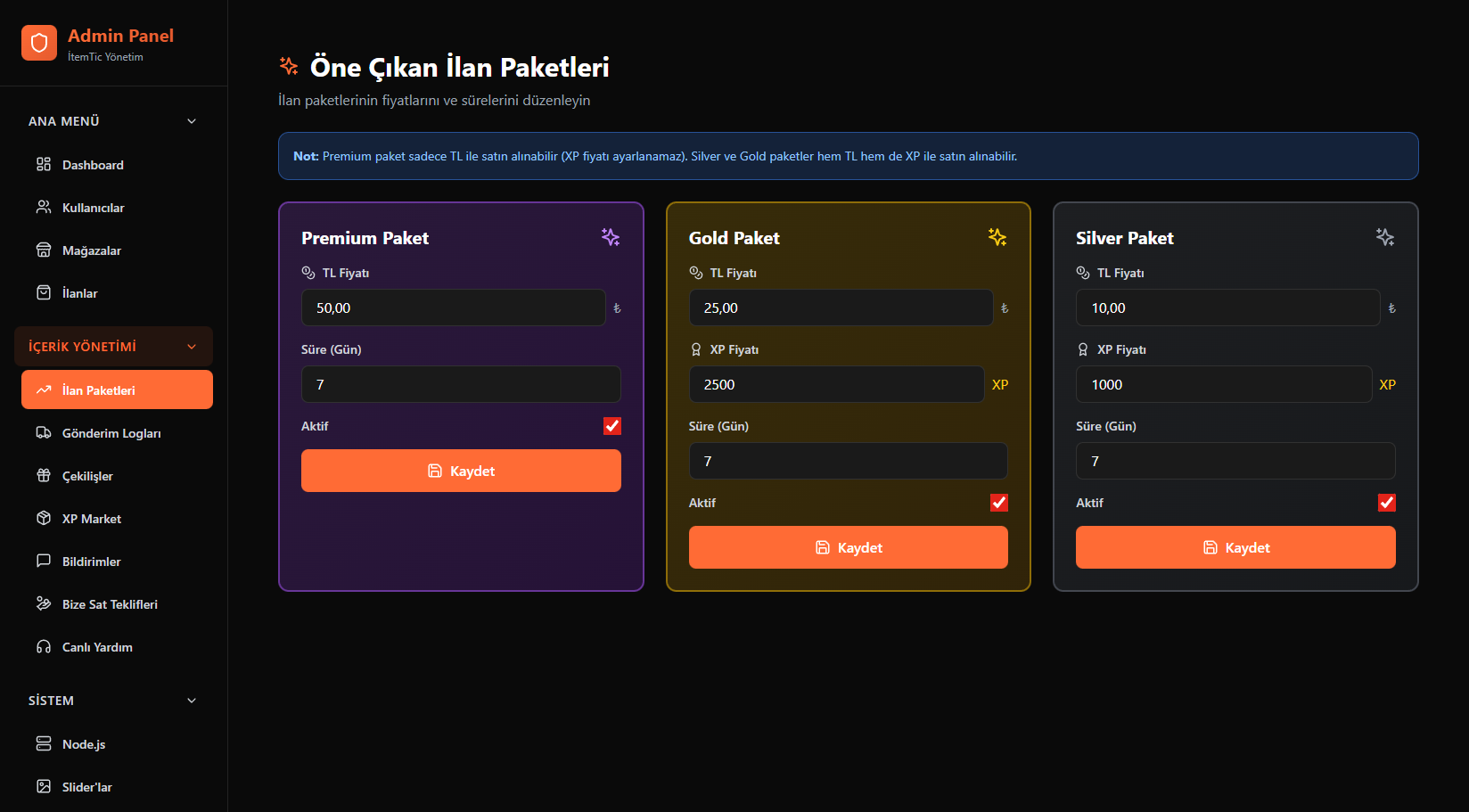1469x812 pixels.
Task: Toggle the Gold Paket Aktif checkbox
Action: point(999,503)
